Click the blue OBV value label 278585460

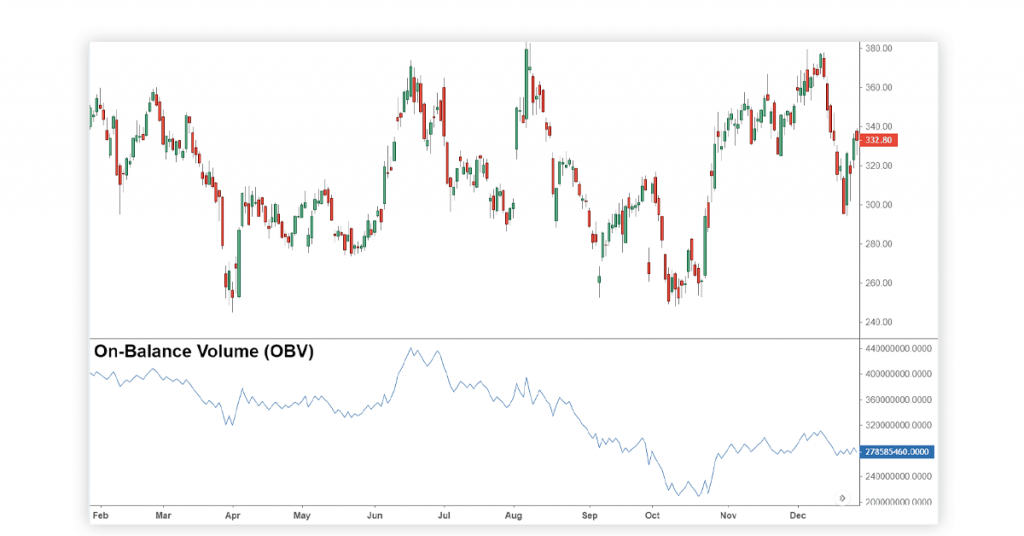pos(895,452)
